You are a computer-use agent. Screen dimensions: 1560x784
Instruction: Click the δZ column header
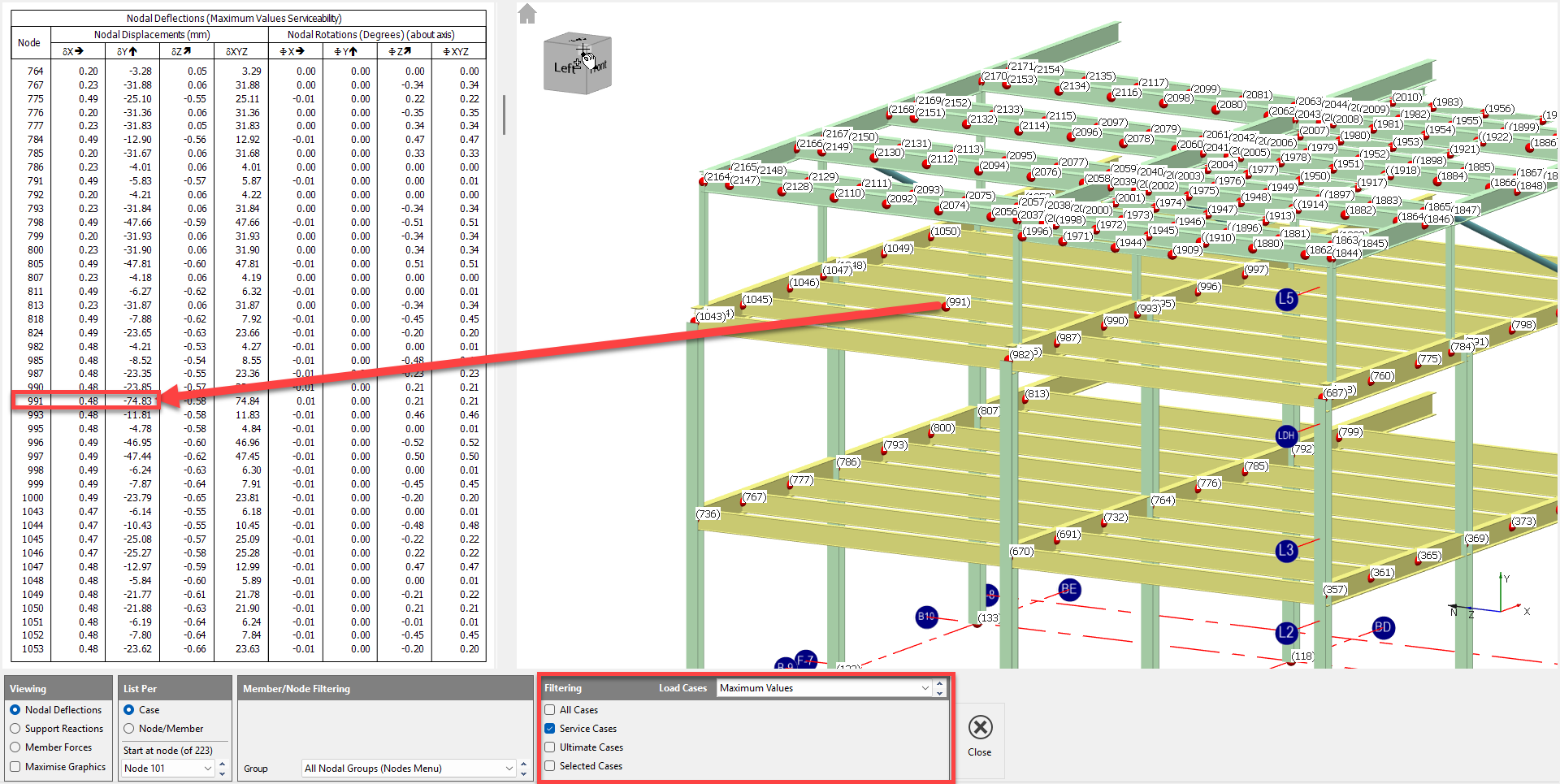(x=181, y=51)
